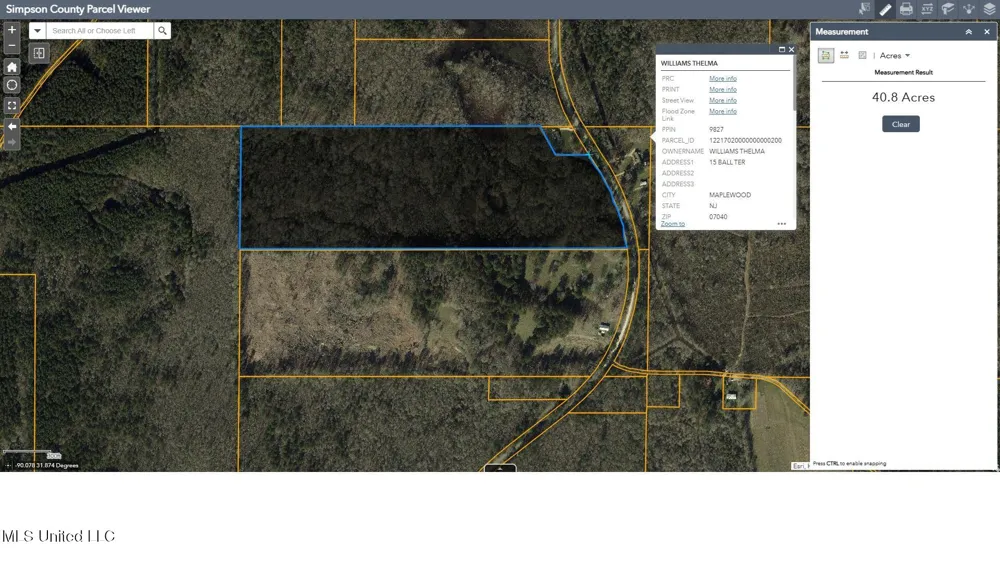Zoom in the map with plus button
Image resolution: width=1000 pixels, height=562 pixels.
[11, 30]
